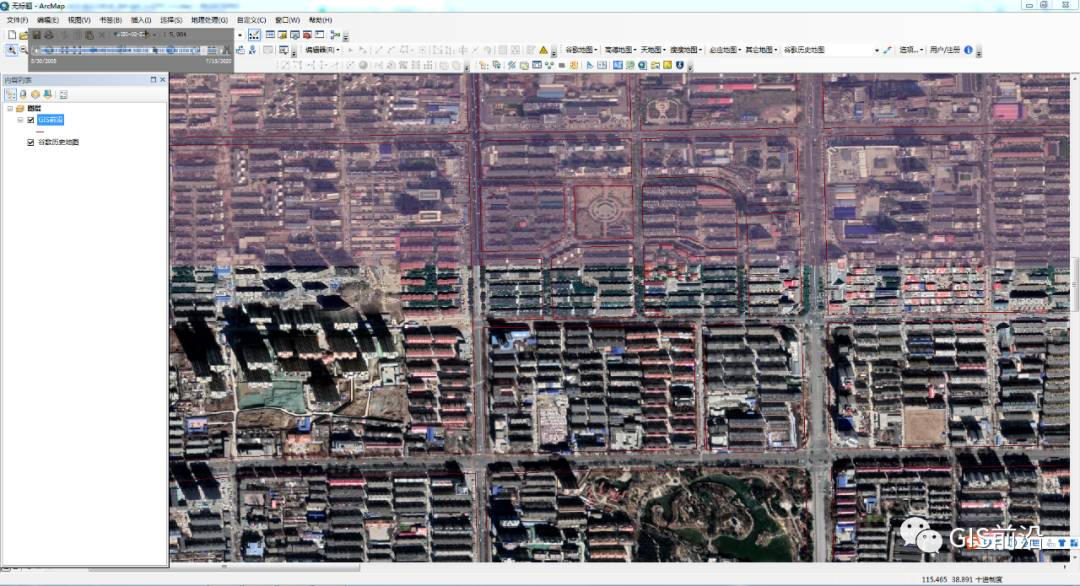Image resolution: width=1080 pixels, height=586 pixels.
Task: Open the 窗口(W) menu
Action: point(287,20)
